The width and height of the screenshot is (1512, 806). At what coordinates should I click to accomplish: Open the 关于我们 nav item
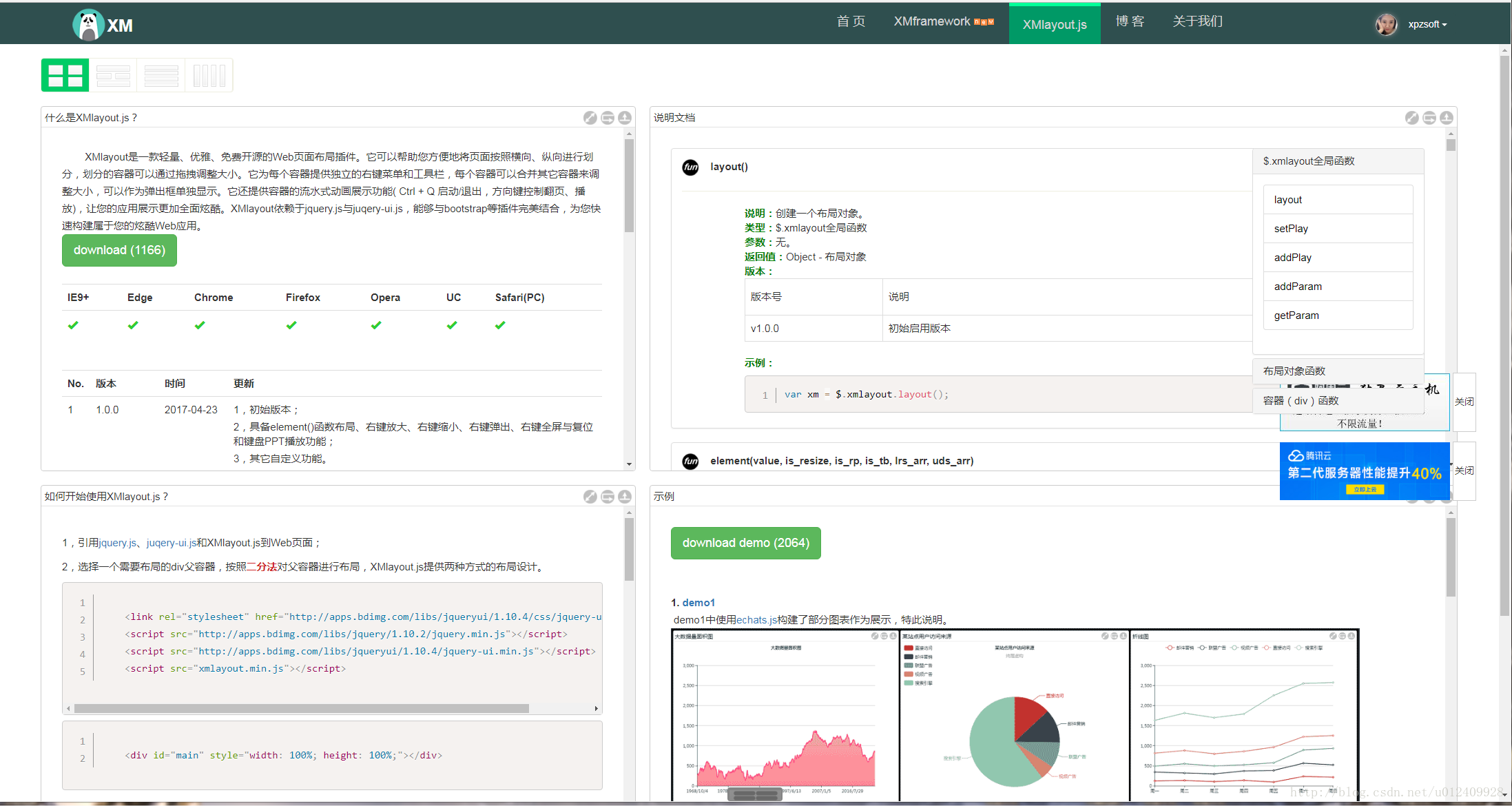point(1197,22)
